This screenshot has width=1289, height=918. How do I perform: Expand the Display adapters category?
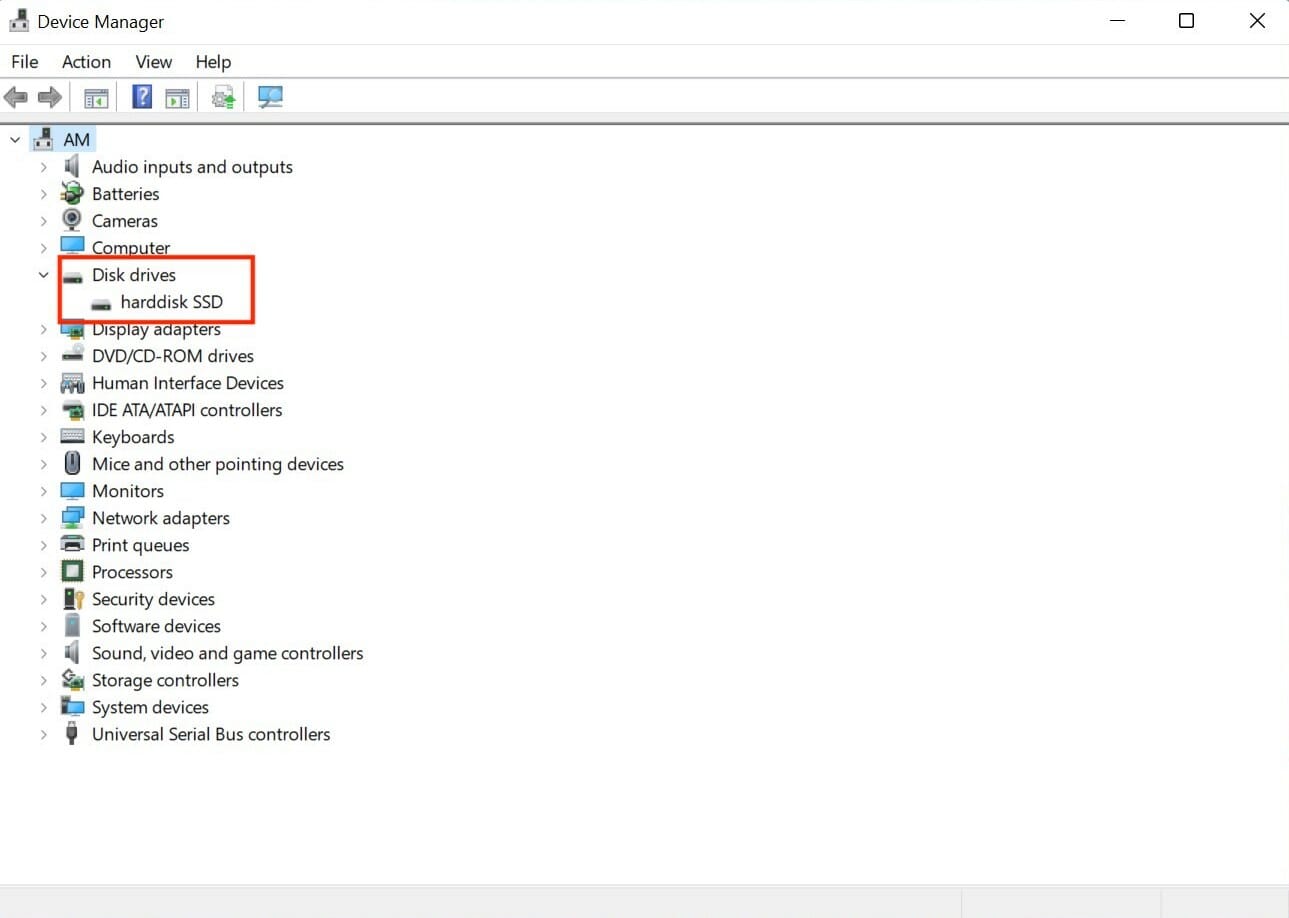point(43,329)
